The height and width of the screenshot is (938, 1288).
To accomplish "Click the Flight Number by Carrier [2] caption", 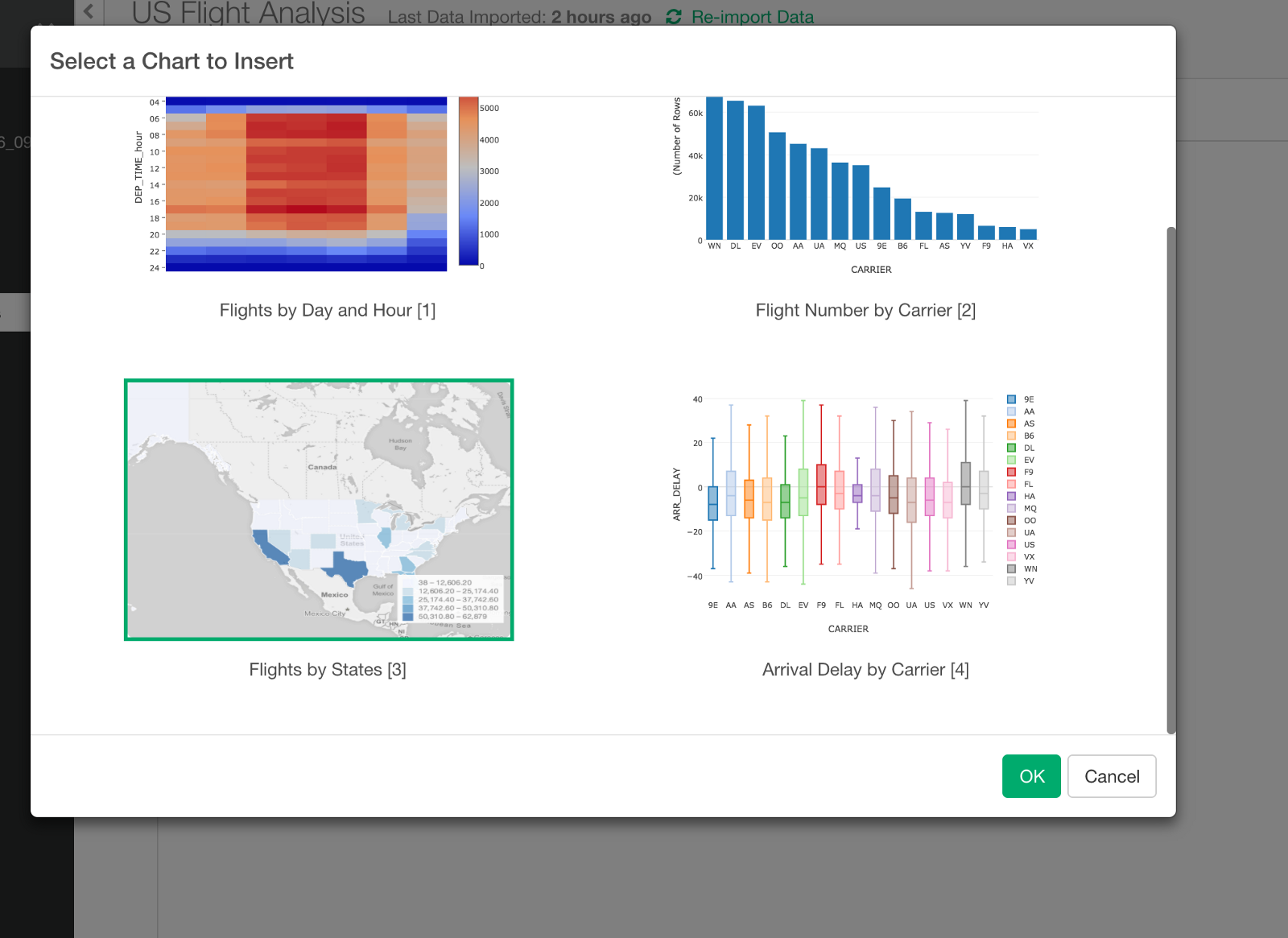I will pos(865,311).
